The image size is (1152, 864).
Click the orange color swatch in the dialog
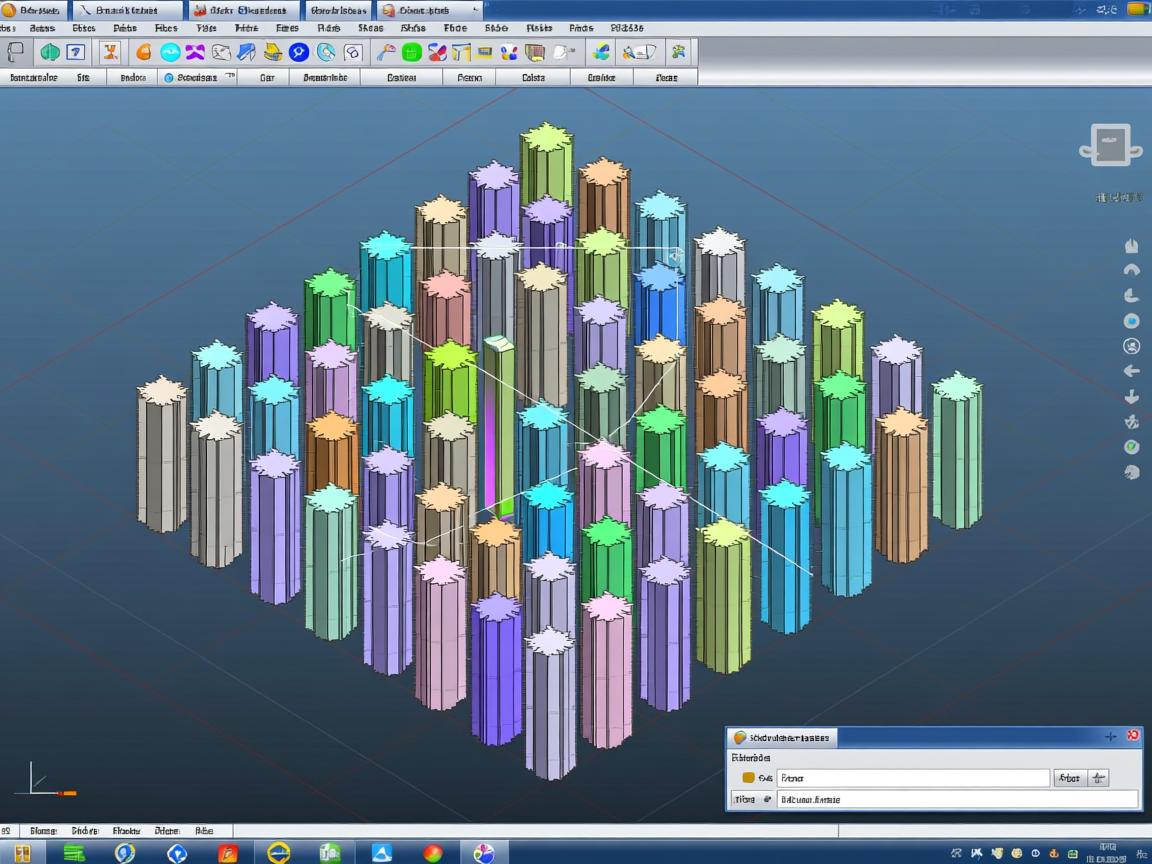[748, 777]
